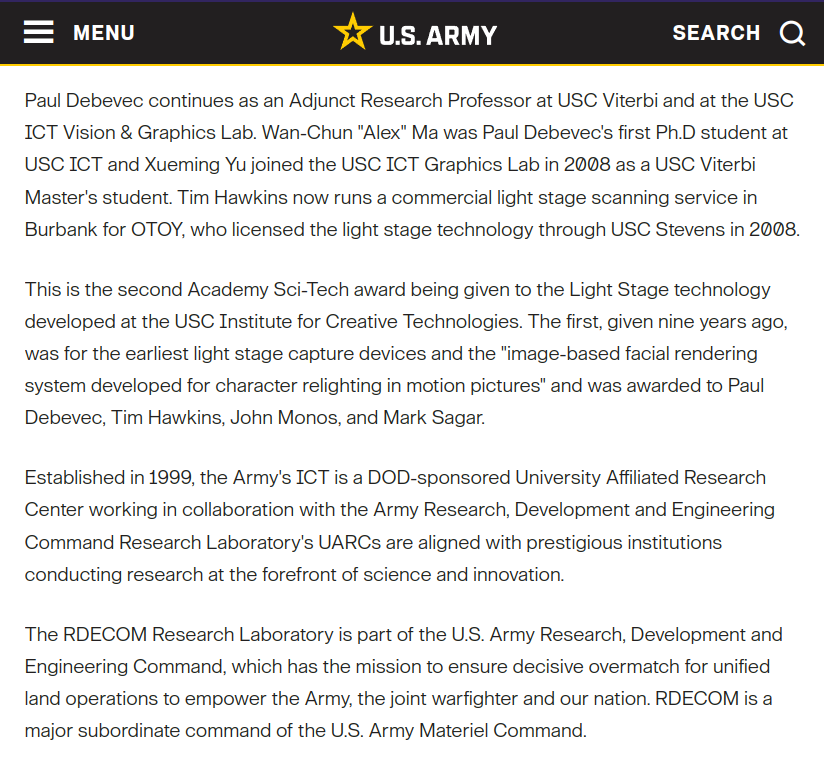Screen dimensions: 824x765
Task: Click the SEARCH label
Action: (716, 33)
